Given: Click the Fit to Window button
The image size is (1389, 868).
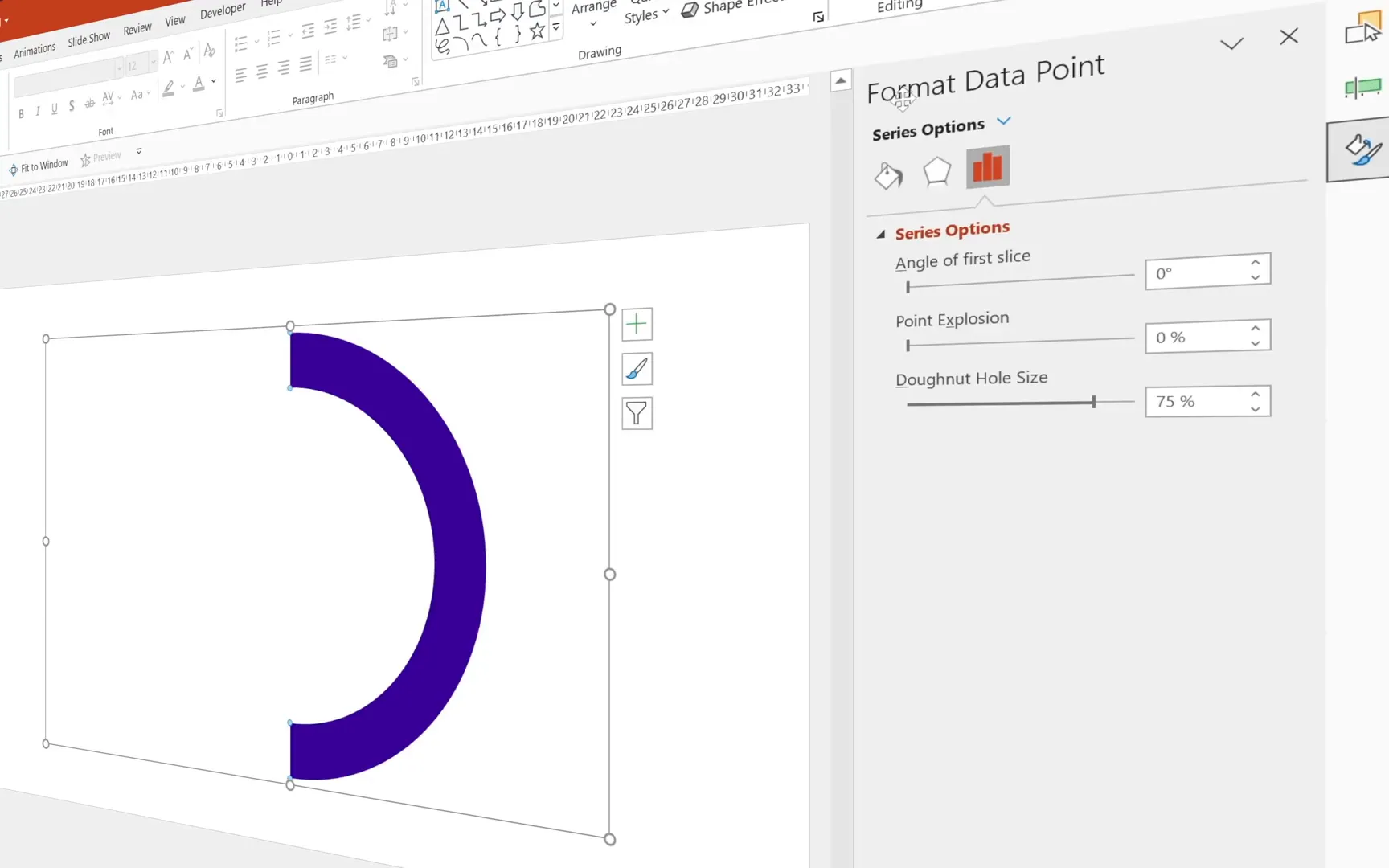Looking at the screenshot, I should (39, 166).
